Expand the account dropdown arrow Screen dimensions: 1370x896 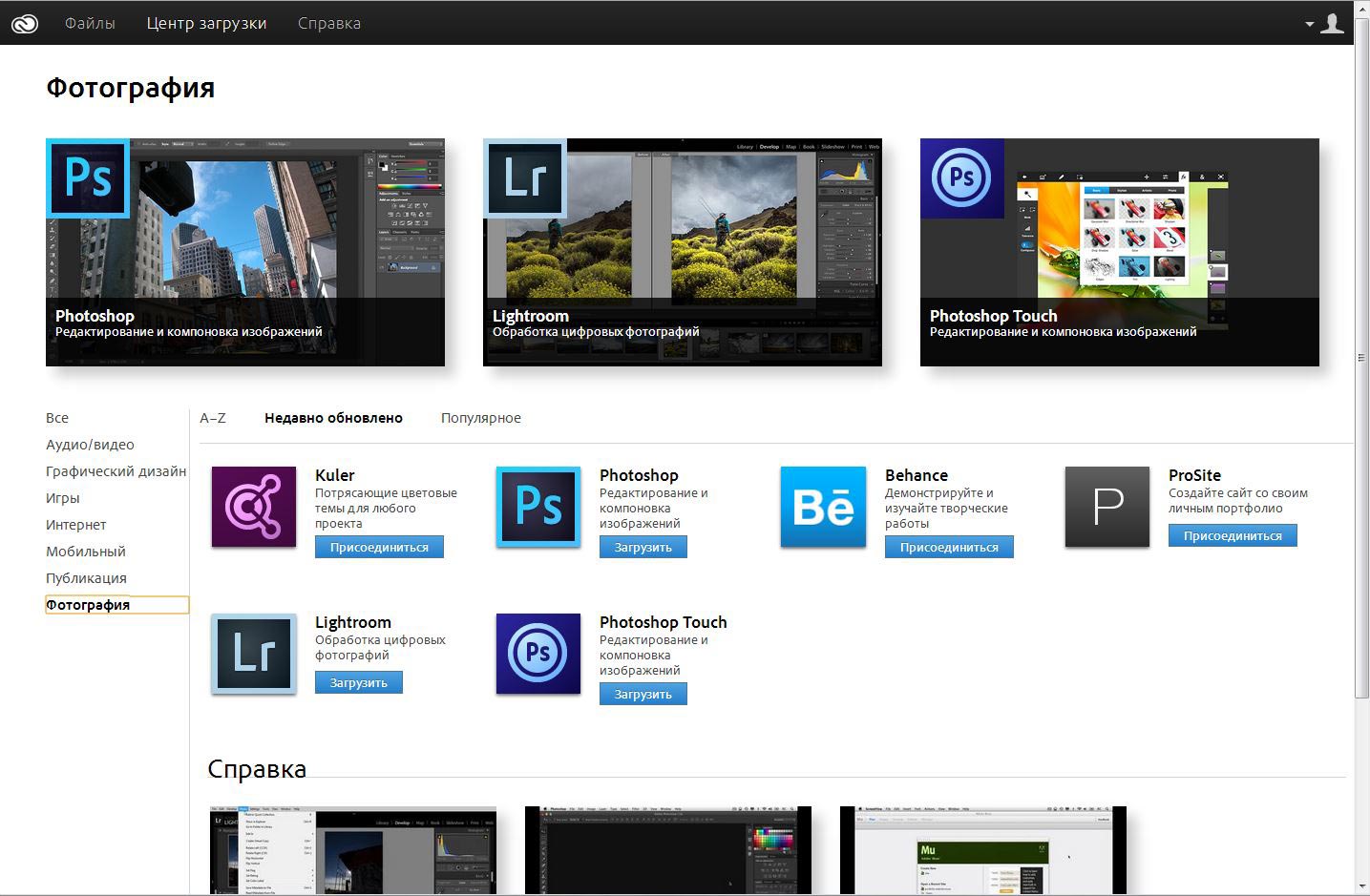point(1310,25)
